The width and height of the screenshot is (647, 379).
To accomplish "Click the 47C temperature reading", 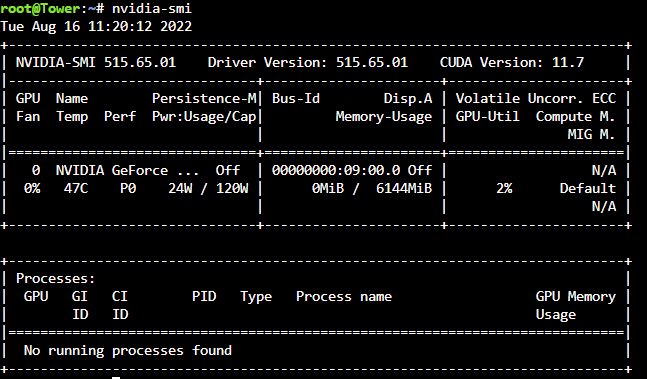I will (76, 188).
